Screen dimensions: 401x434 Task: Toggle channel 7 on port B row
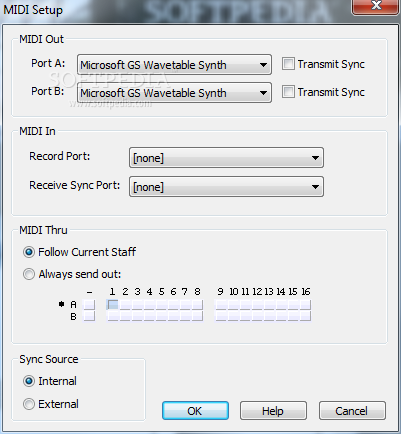(x=185, y=316)
